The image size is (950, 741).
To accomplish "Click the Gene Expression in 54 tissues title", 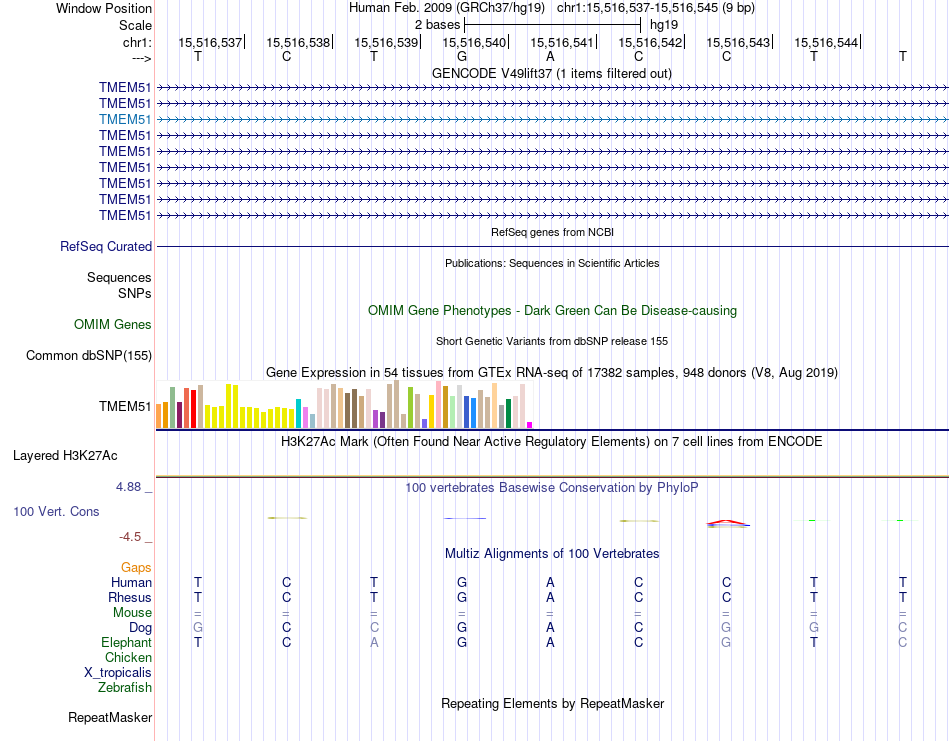I will [551, 372].
